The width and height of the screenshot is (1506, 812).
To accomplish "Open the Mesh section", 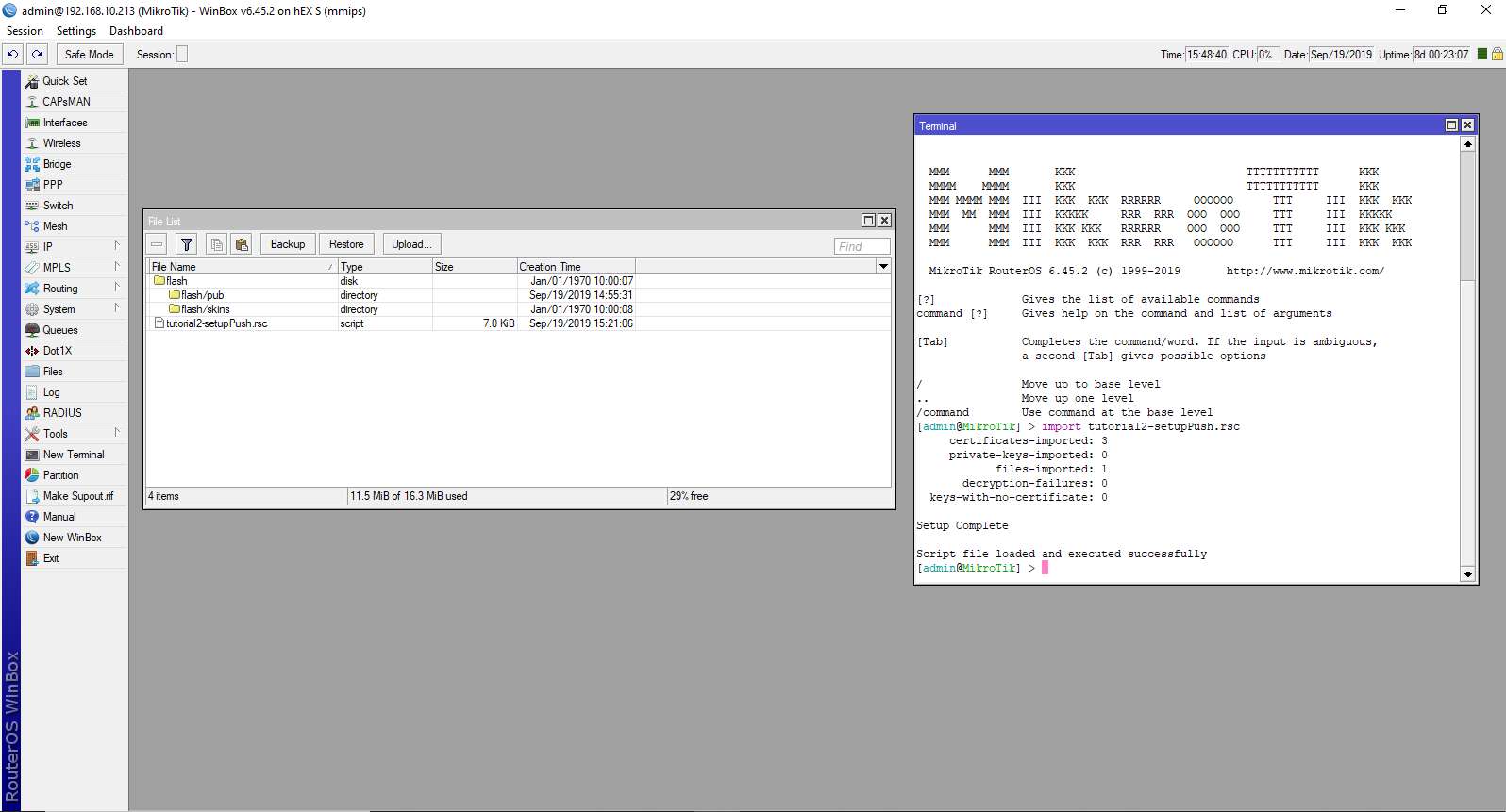I will pyautogui.click(x=75, y=226).
